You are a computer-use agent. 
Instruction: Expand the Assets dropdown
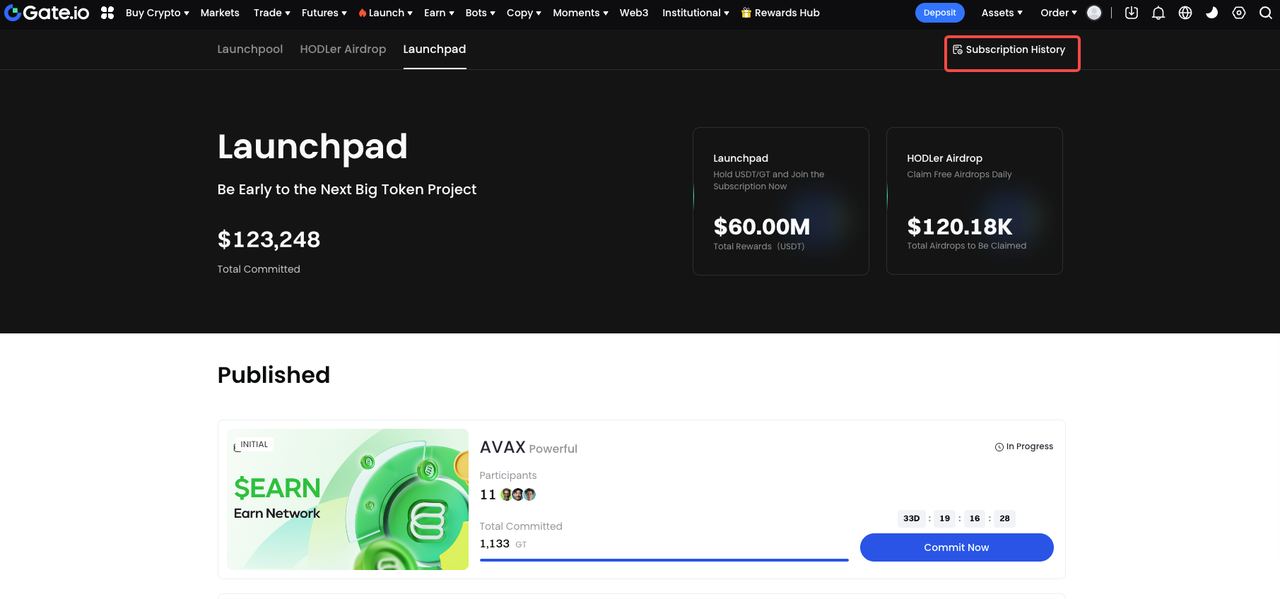pos(1001,13)
